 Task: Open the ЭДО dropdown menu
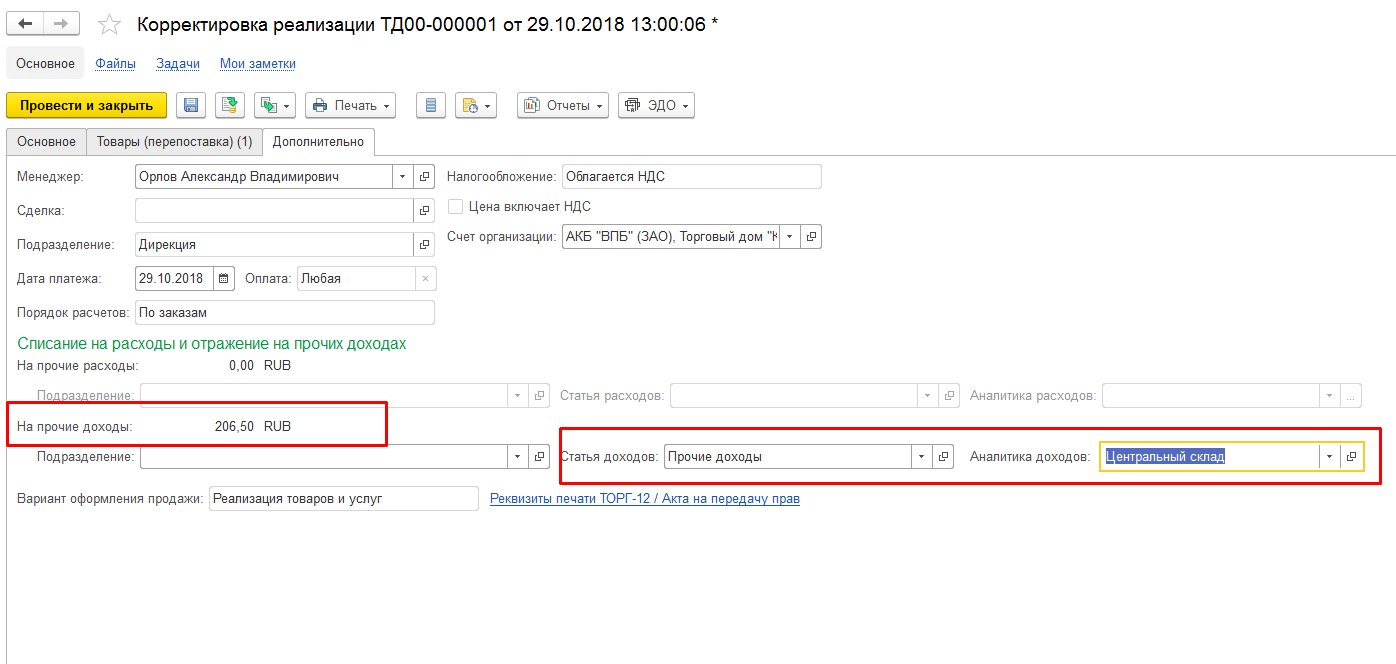[x=656, y=105]
